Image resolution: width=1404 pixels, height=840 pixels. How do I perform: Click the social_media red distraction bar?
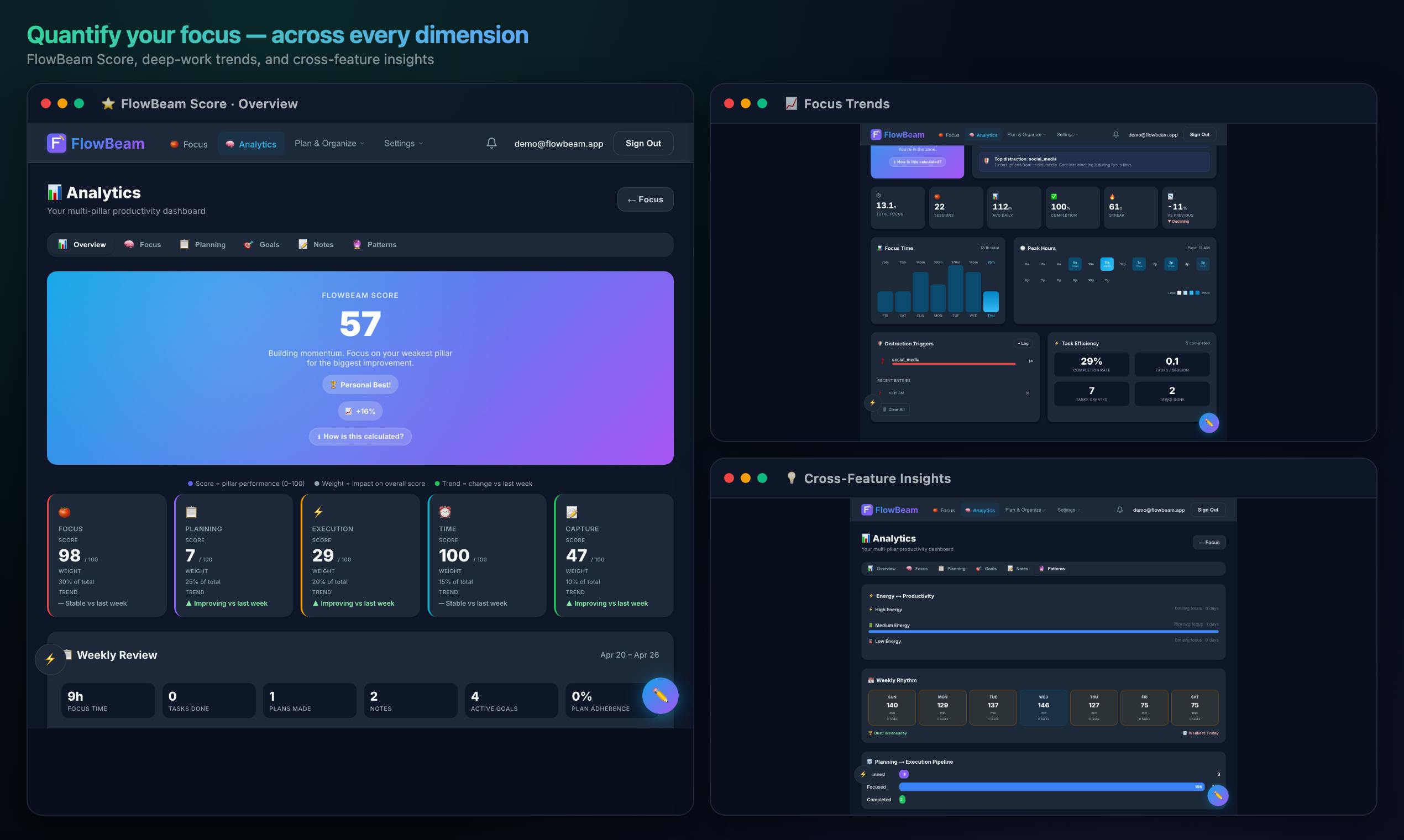coord(954,364)
